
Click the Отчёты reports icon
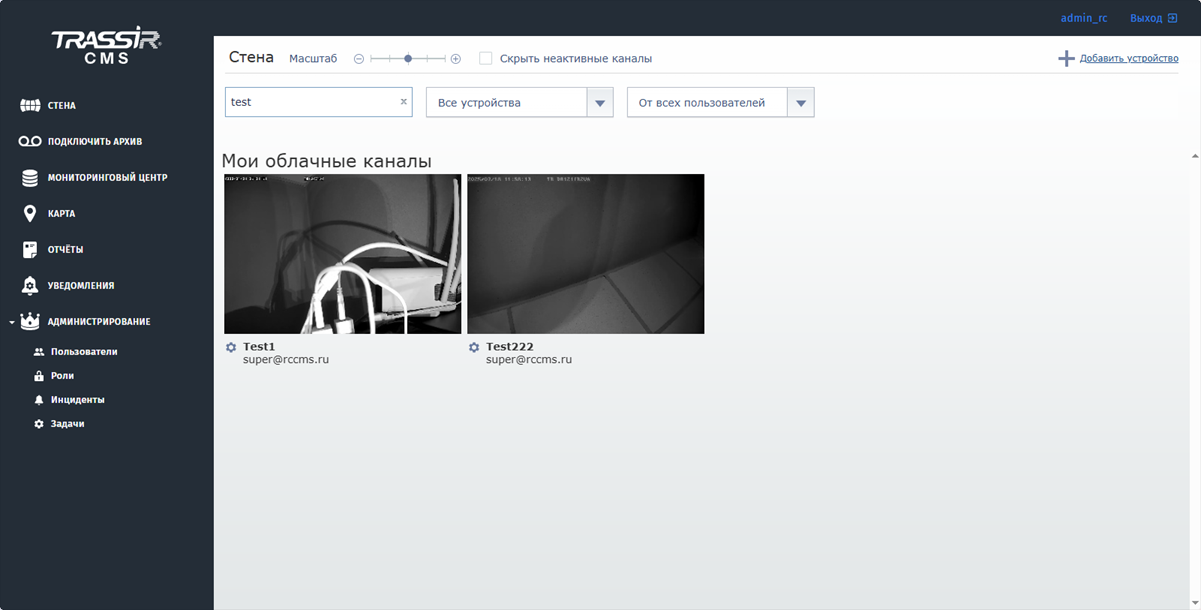coord(30,250)
